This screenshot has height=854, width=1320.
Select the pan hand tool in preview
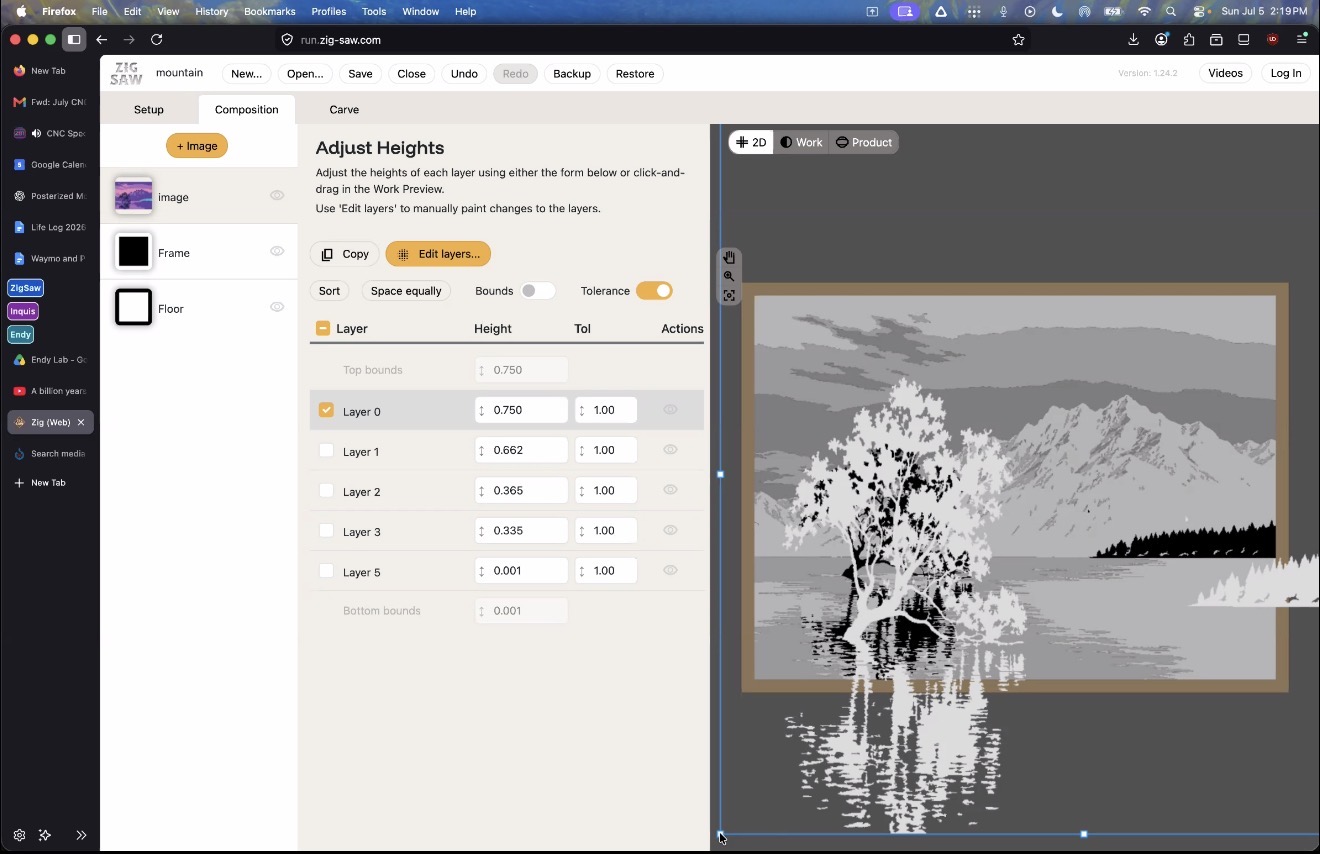tap(729, 258)
